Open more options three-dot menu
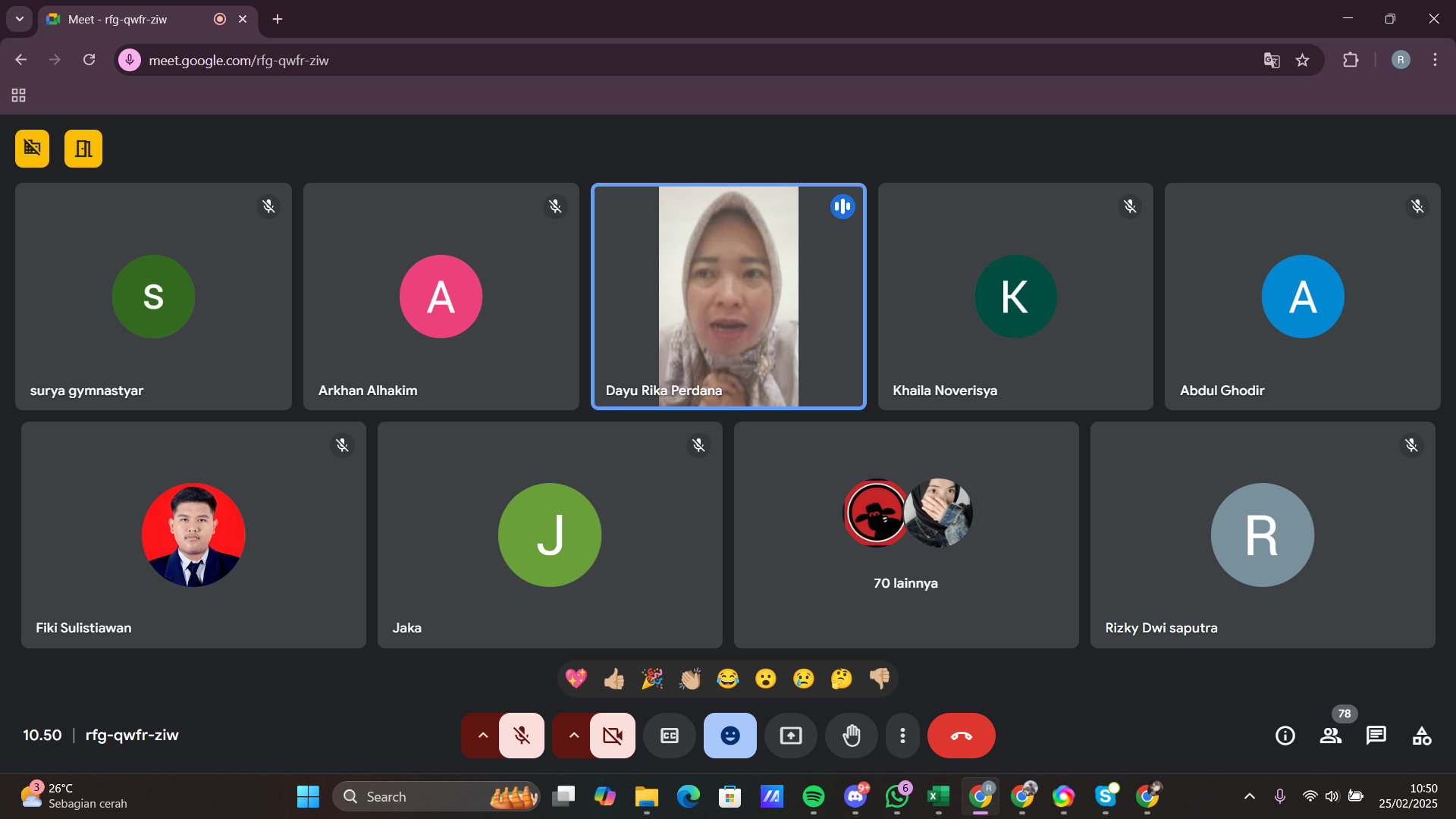The width and height of the screenshot is (1456, 819). click(902, 736)
